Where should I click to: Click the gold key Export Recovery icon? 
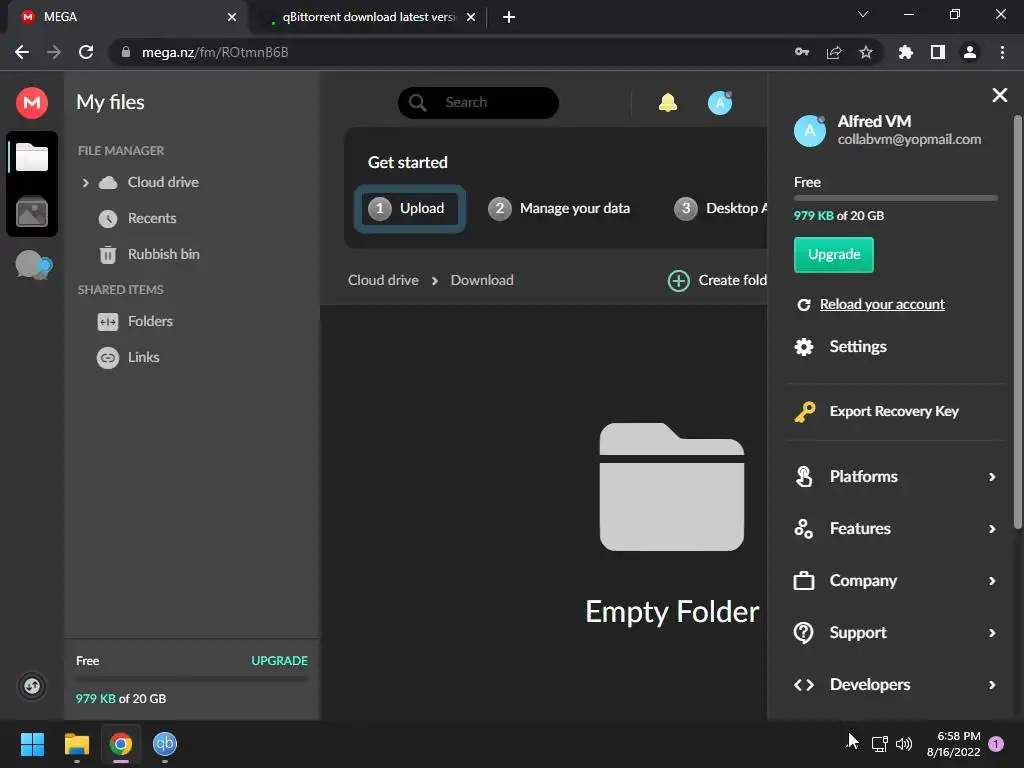[805, 411]
